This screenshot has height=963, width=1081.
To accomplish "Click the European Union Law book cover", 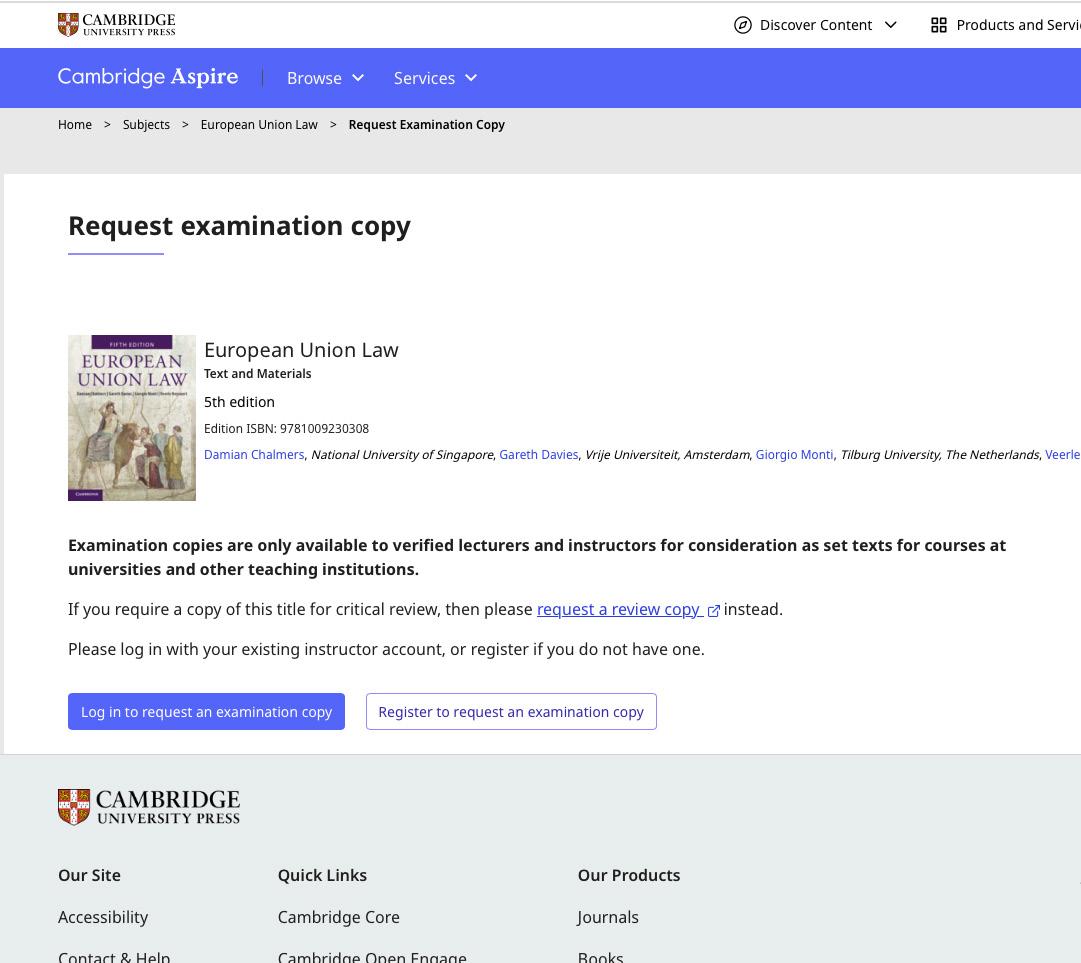I will [132, 418].
